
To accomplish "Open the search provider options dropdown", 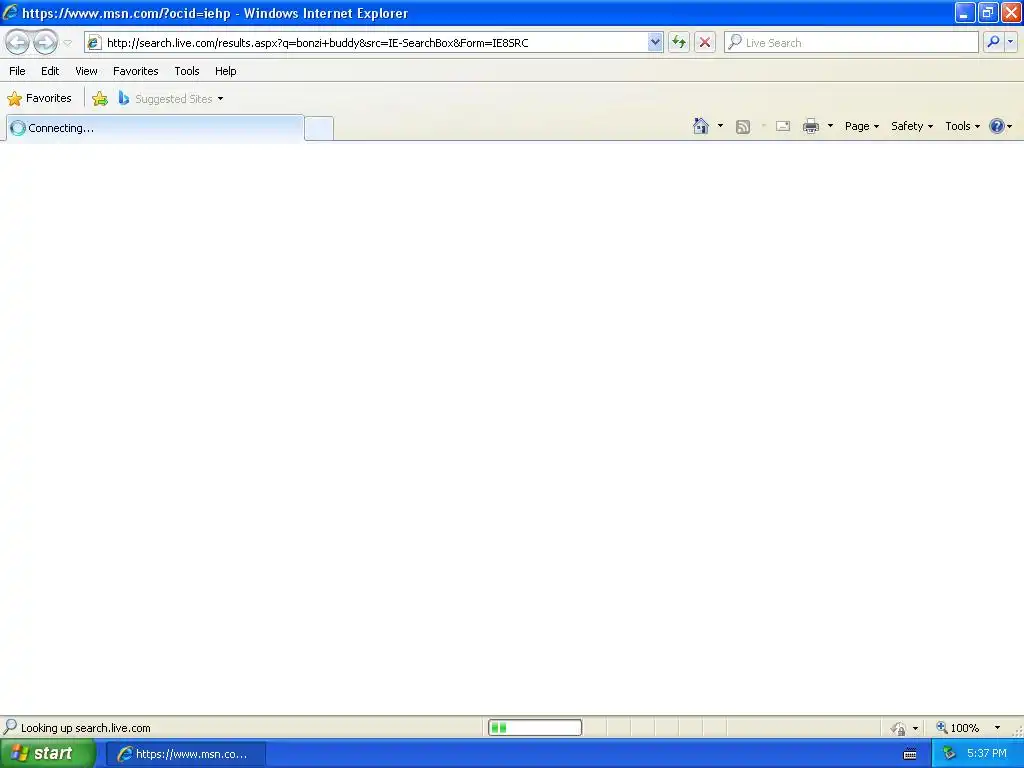I will (x=1010, y=42).
